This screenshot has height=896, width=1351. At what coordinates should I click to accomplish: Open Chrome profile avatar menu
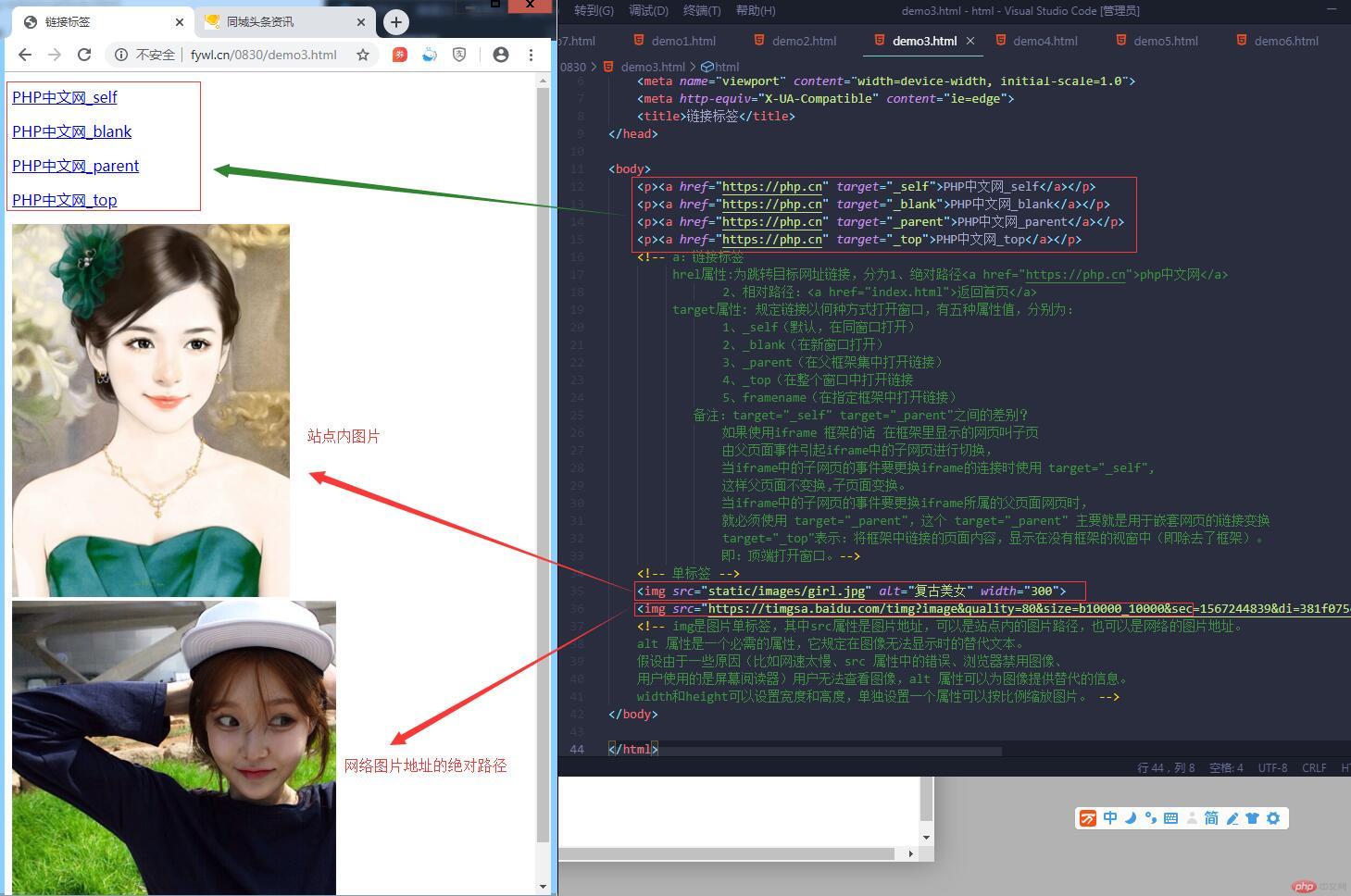(501, 55)
